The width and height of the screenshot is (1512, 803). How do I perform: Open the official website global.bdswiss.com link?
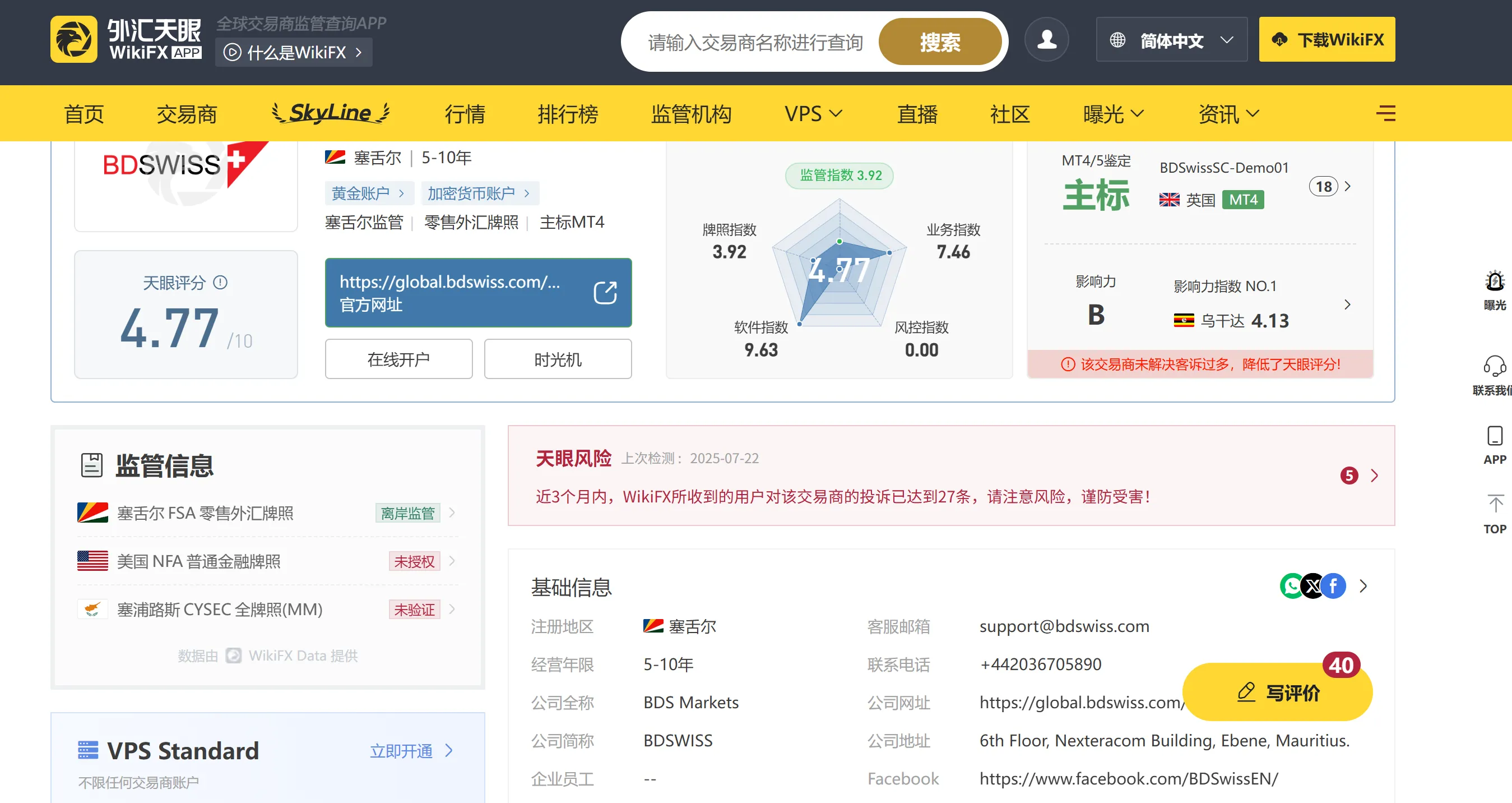tap(479, 293)
